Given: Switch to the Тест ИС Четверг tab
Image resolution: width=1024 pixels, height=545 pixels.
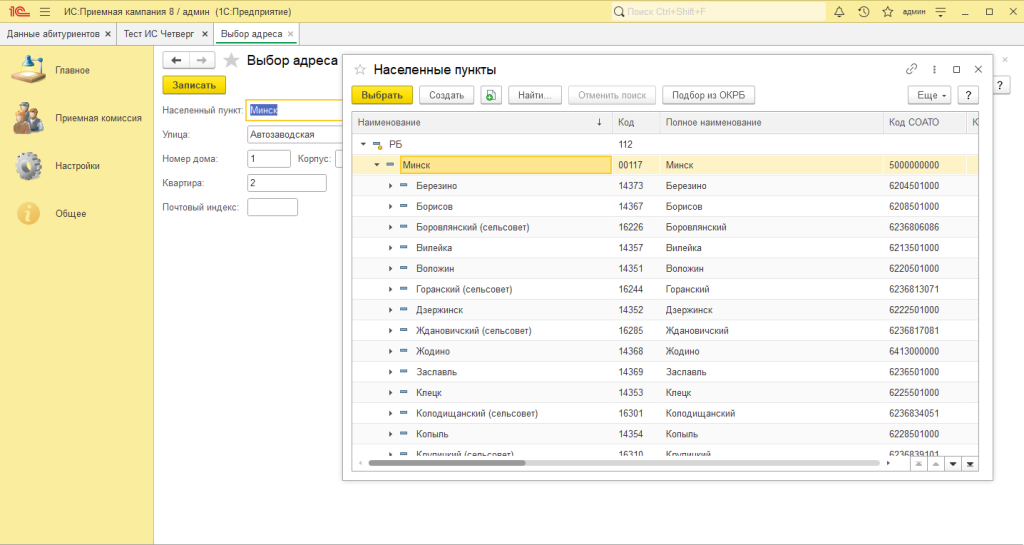Looking at the screenshot, I should point(160,34).
